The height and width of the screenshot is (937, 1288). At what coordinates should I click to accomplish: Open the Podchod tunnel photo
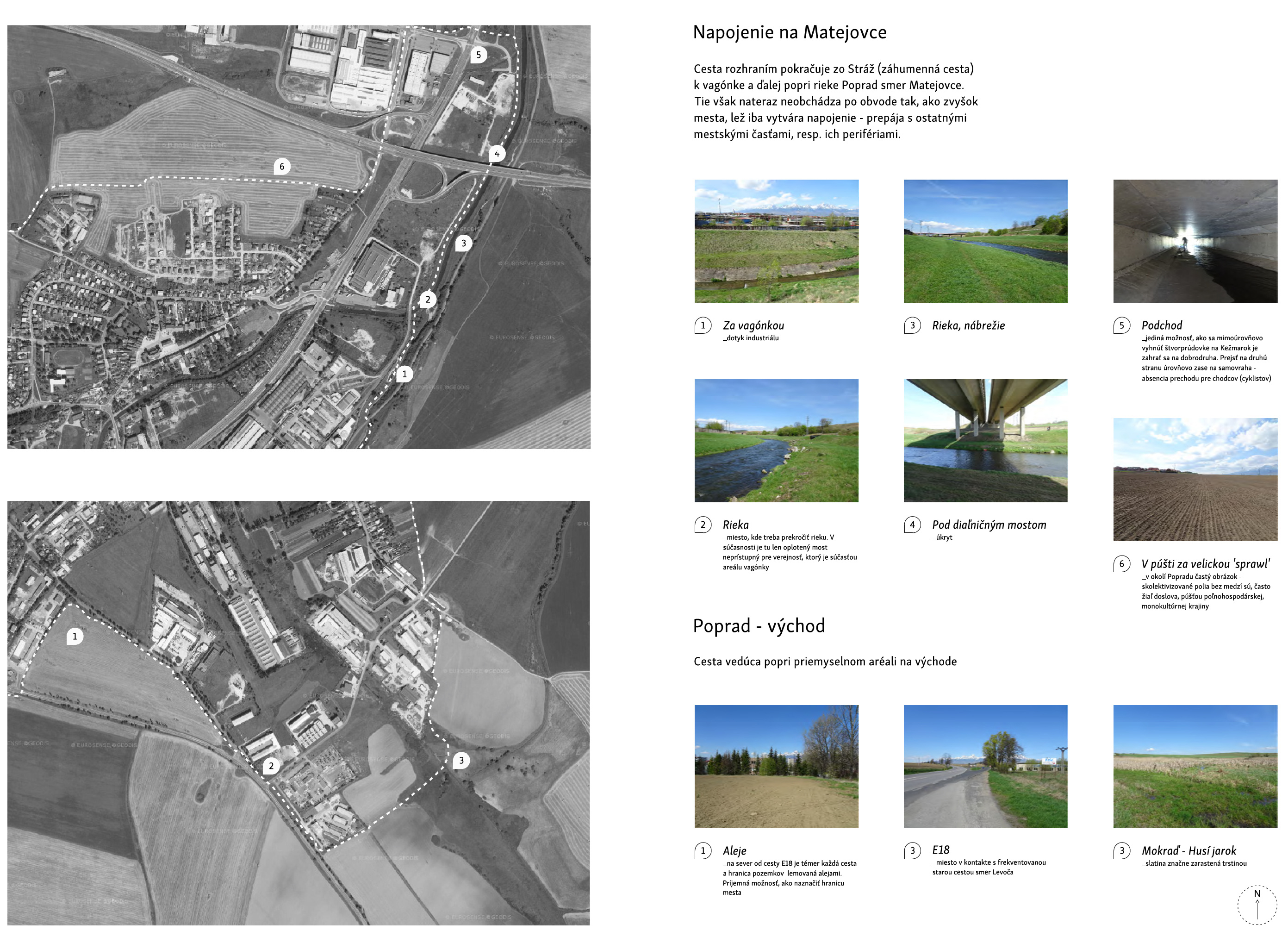click(1195, 241)
